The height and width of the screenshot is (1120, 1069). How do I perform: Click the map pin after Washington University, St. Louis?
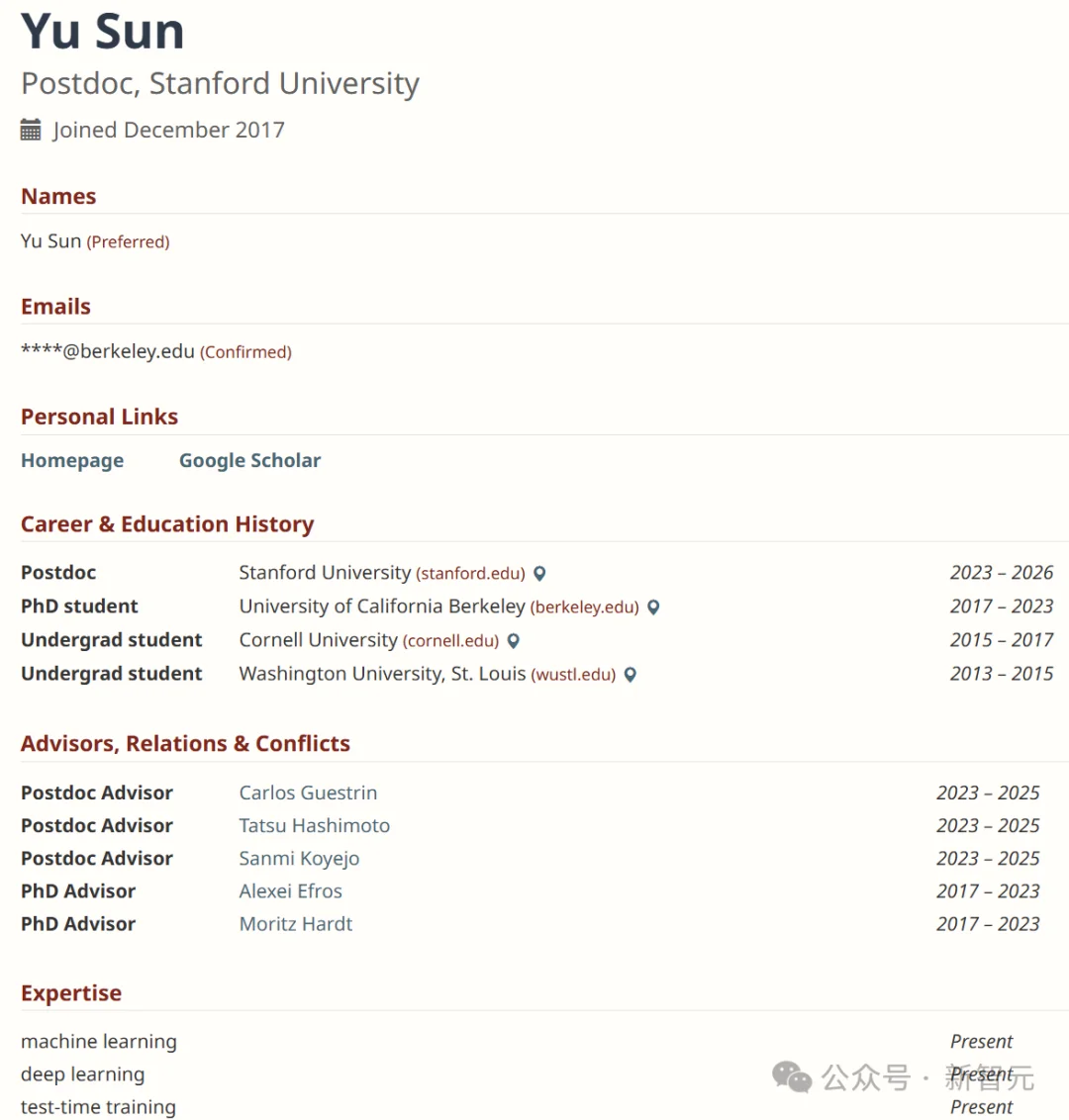(x=630, y=675)
